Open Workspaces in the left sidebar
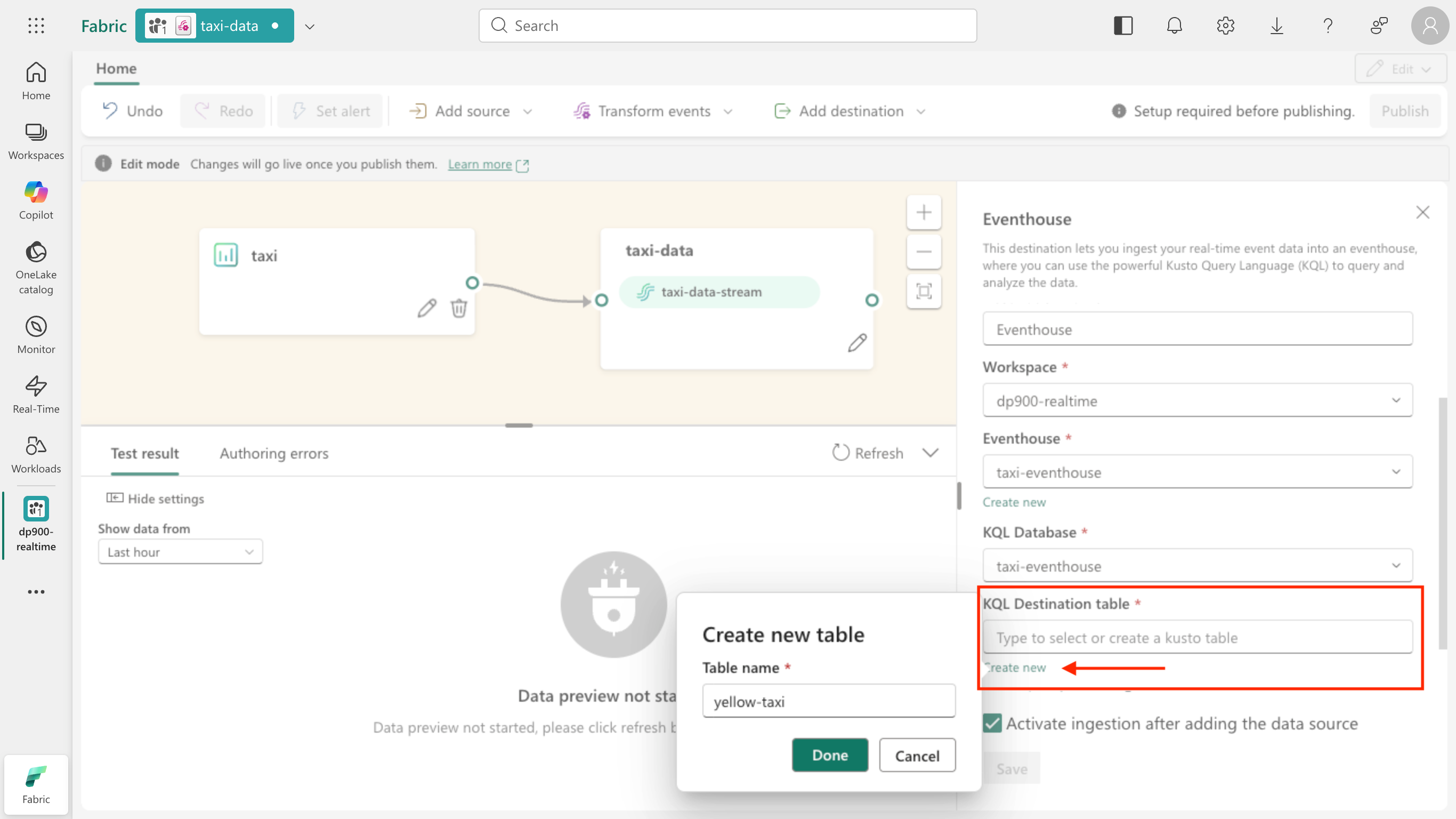This screenshot has height=819, width=1456. (x=36, y=141)
